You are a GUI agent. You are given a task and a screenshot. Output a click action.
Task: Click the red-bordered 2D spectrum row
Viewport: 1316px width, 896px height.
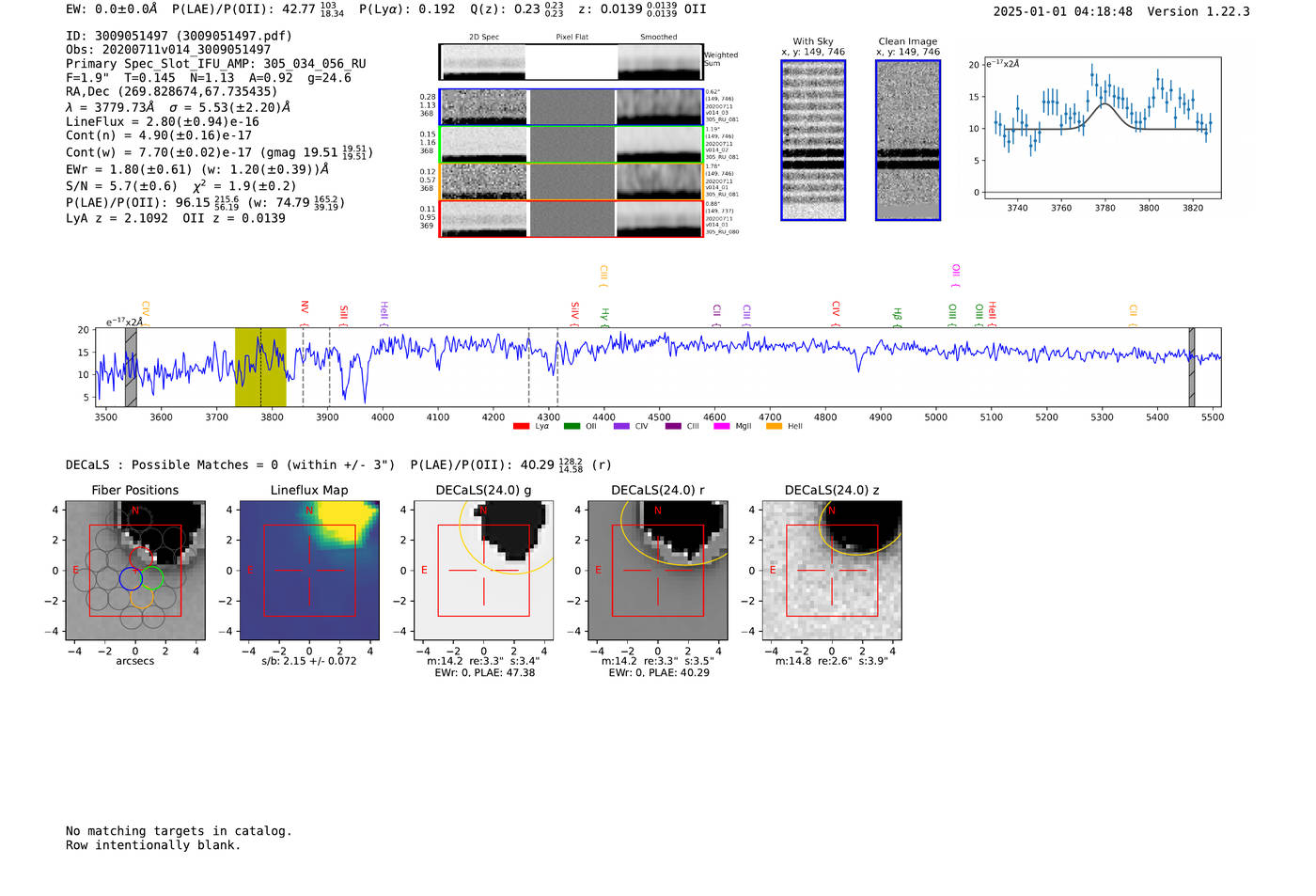(x=572, y=219)
